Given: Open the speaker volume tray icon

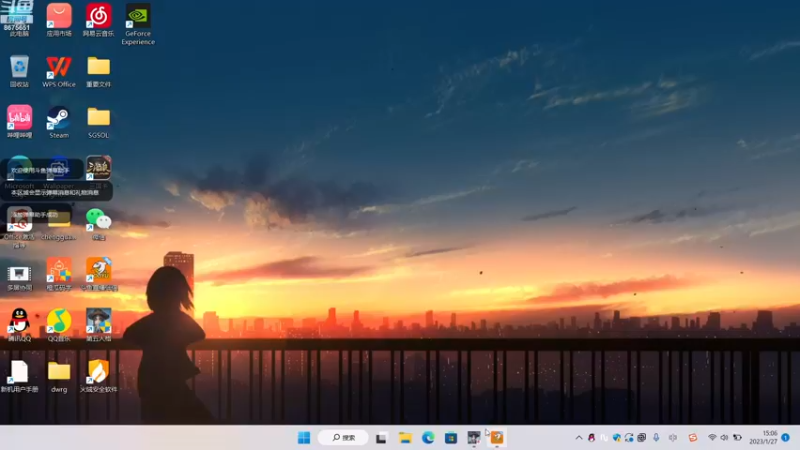Looking at the screenshot, I should tap(724, 438).
